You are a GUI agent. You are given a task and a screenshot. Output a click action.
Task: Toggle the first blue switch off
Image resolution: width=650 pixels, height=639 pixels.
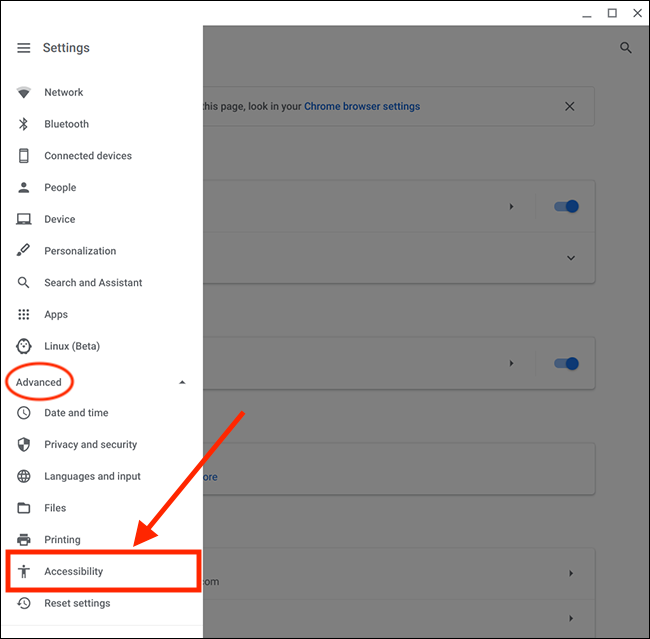(x=566, y=207)
